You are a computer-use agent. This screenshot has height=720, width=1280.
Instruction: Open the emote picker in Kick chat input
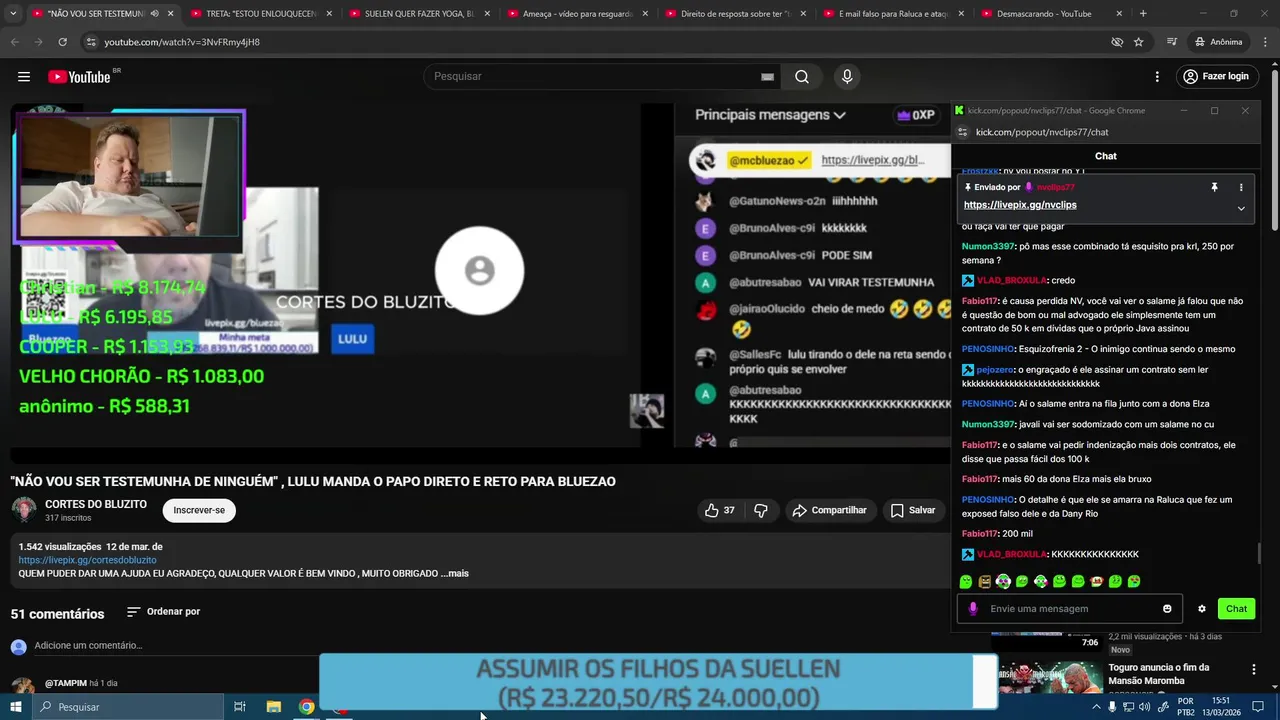1167,609
